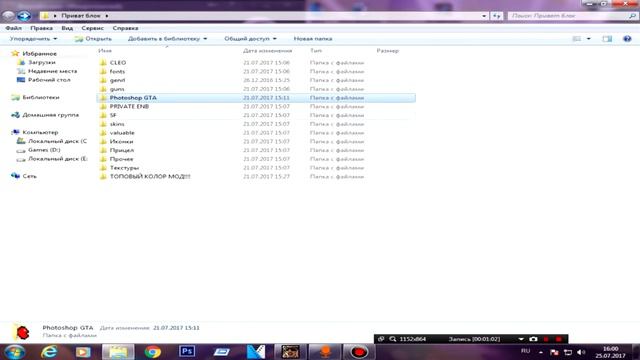Refresh the folder via address bar refresh button
This screenshot has width=640, height=360.
pyautogui.click(x=496, y=16)
